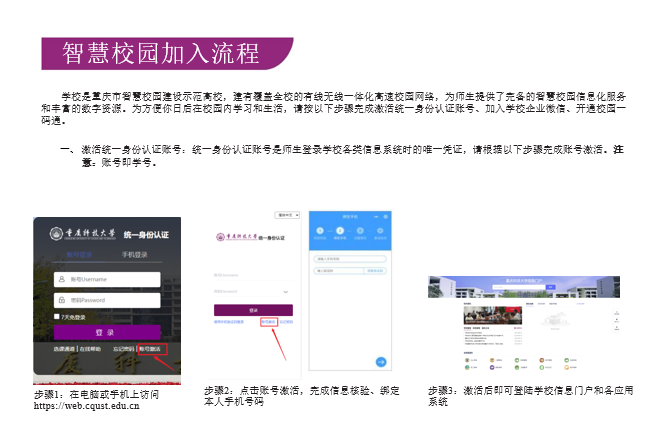This screenshot has width=666, height=447.
Task: Click the lock icon in the Password field
Action: pyautogui.click(x=62, y=300)
